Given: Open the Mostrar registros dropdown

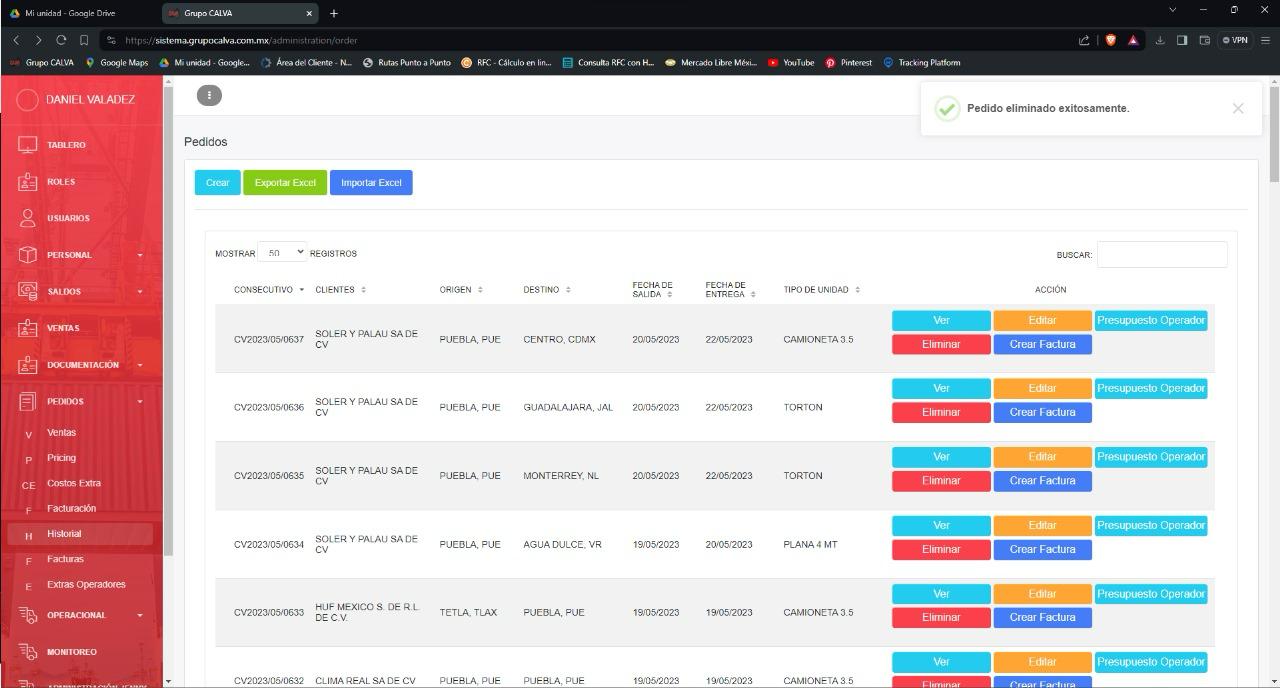Looking at the screenshot, I should [x=282, y=253].
